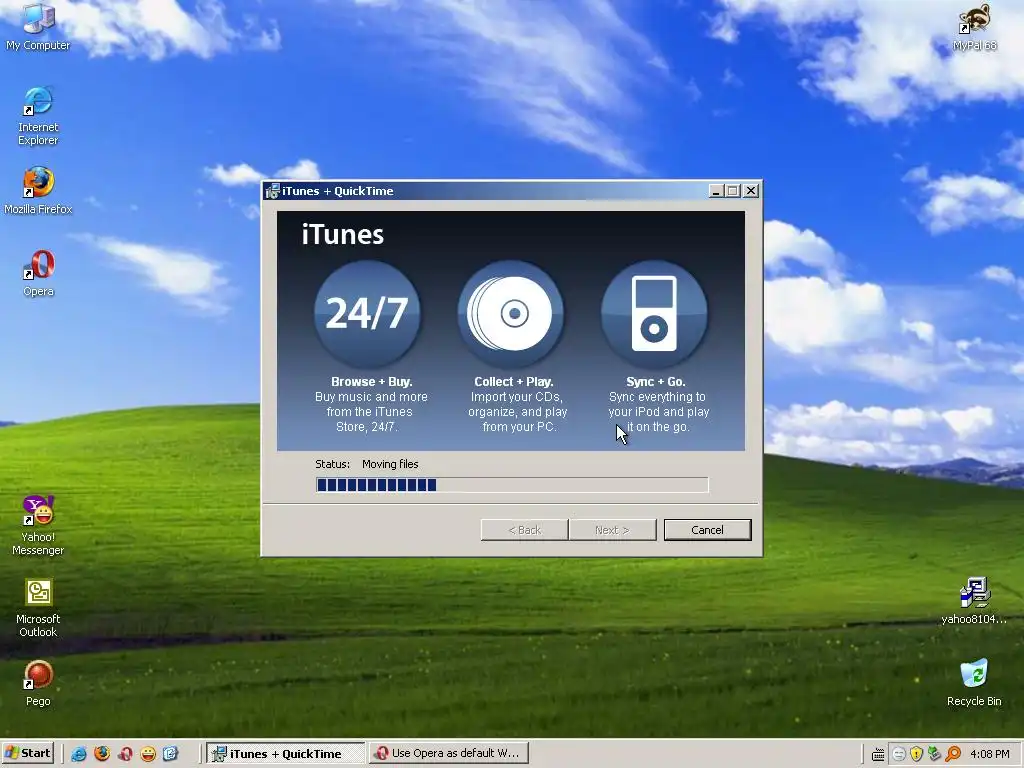Select MyPal 68 desktop shortcut
This screenshot has width=1024, height=768.
pyautogui.click(x=974, y=26)
